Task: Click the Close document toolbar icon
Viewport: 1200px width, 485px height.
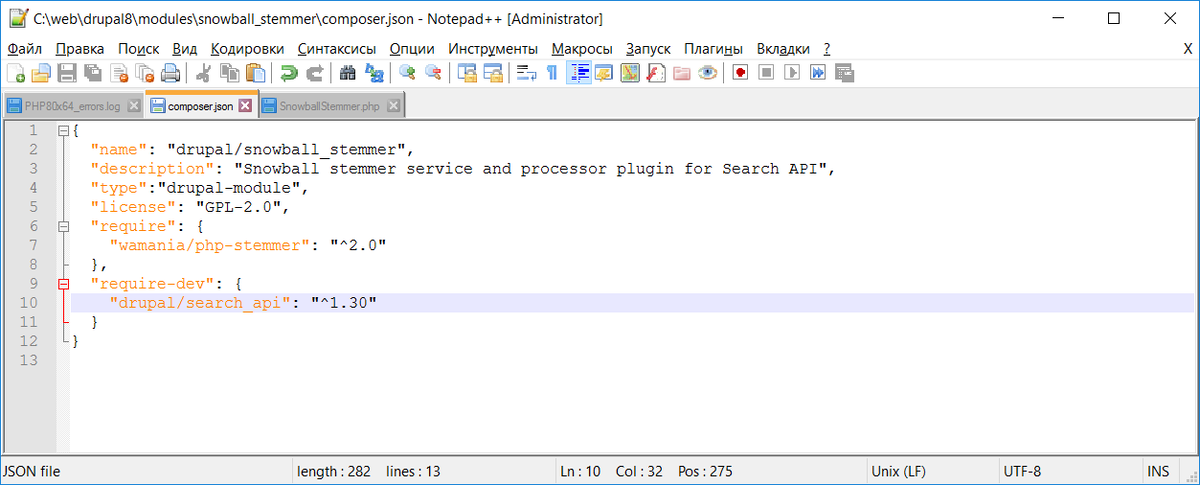Action: point(119,72)
